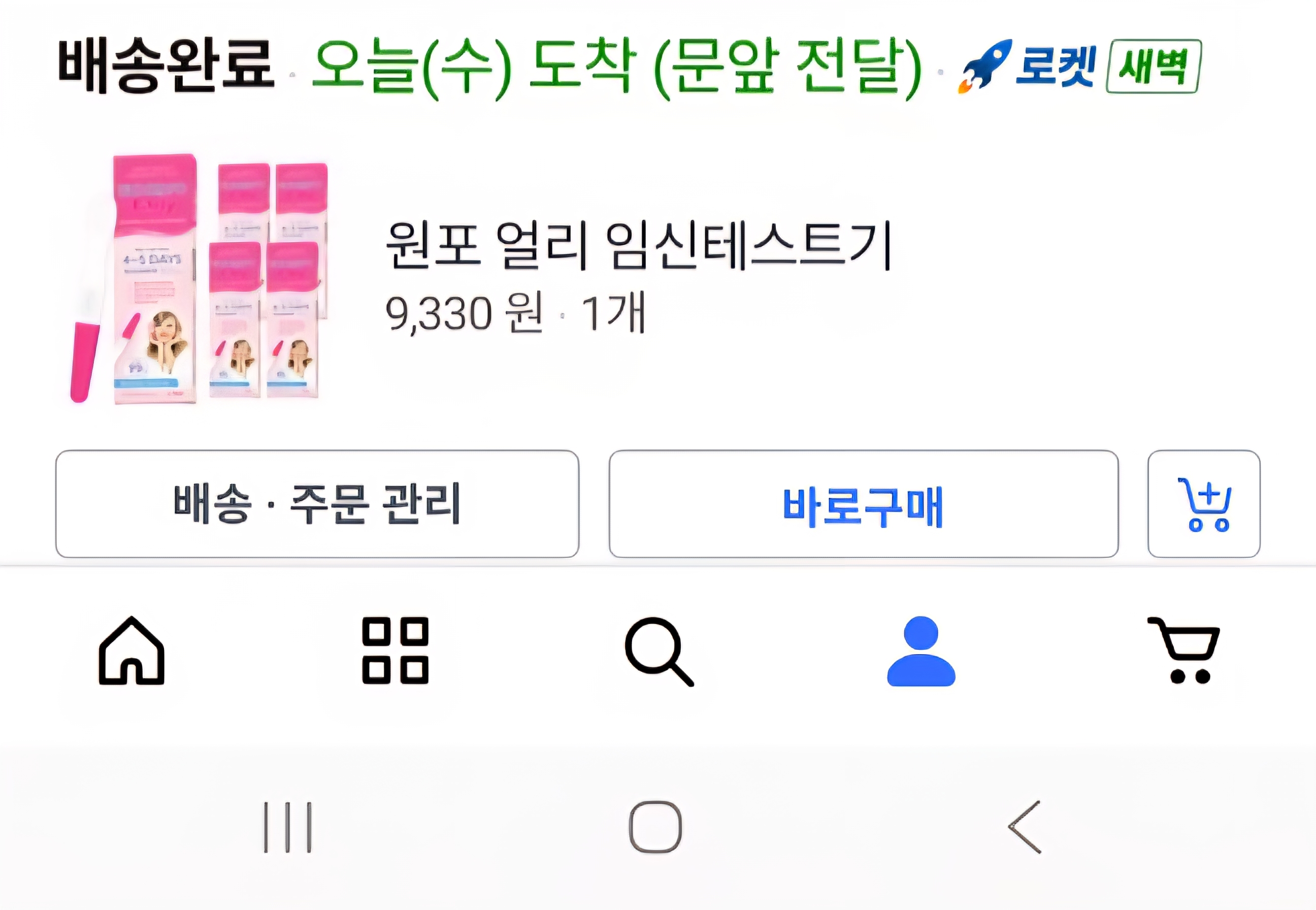The width and height of the screenshot is (1316, 910).
Task: Tap the green 새벽 dawn delivery badge
Action: tap(1154, 67)
